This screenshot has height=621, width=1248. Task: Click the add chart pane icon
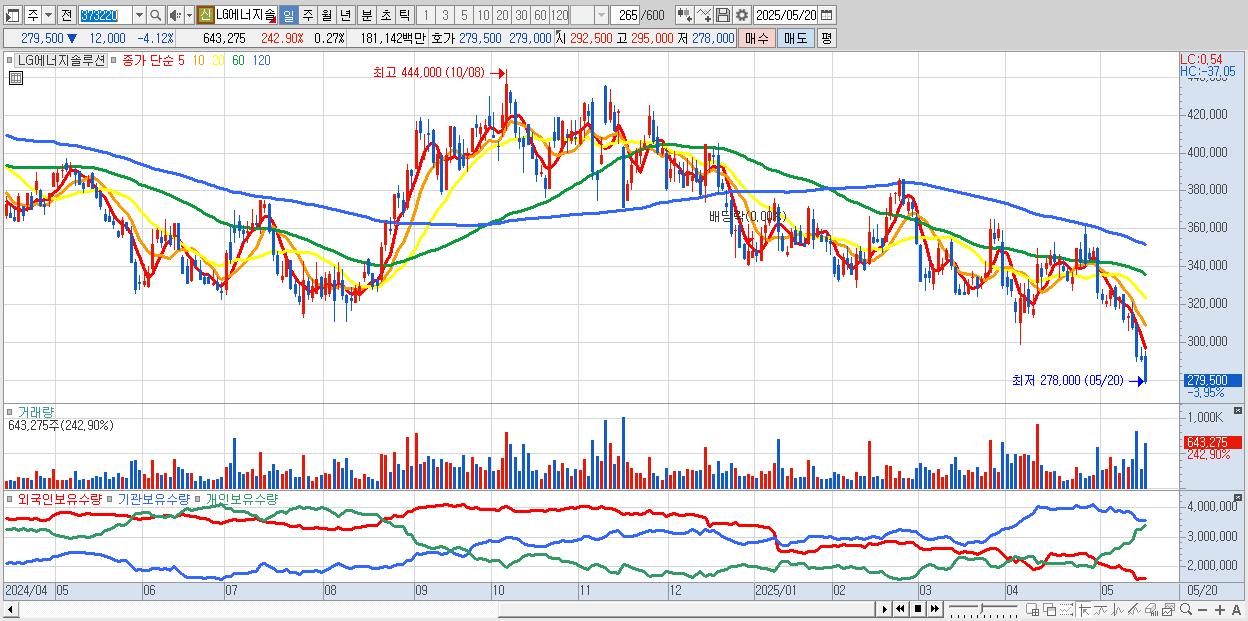click(1032, 610)
